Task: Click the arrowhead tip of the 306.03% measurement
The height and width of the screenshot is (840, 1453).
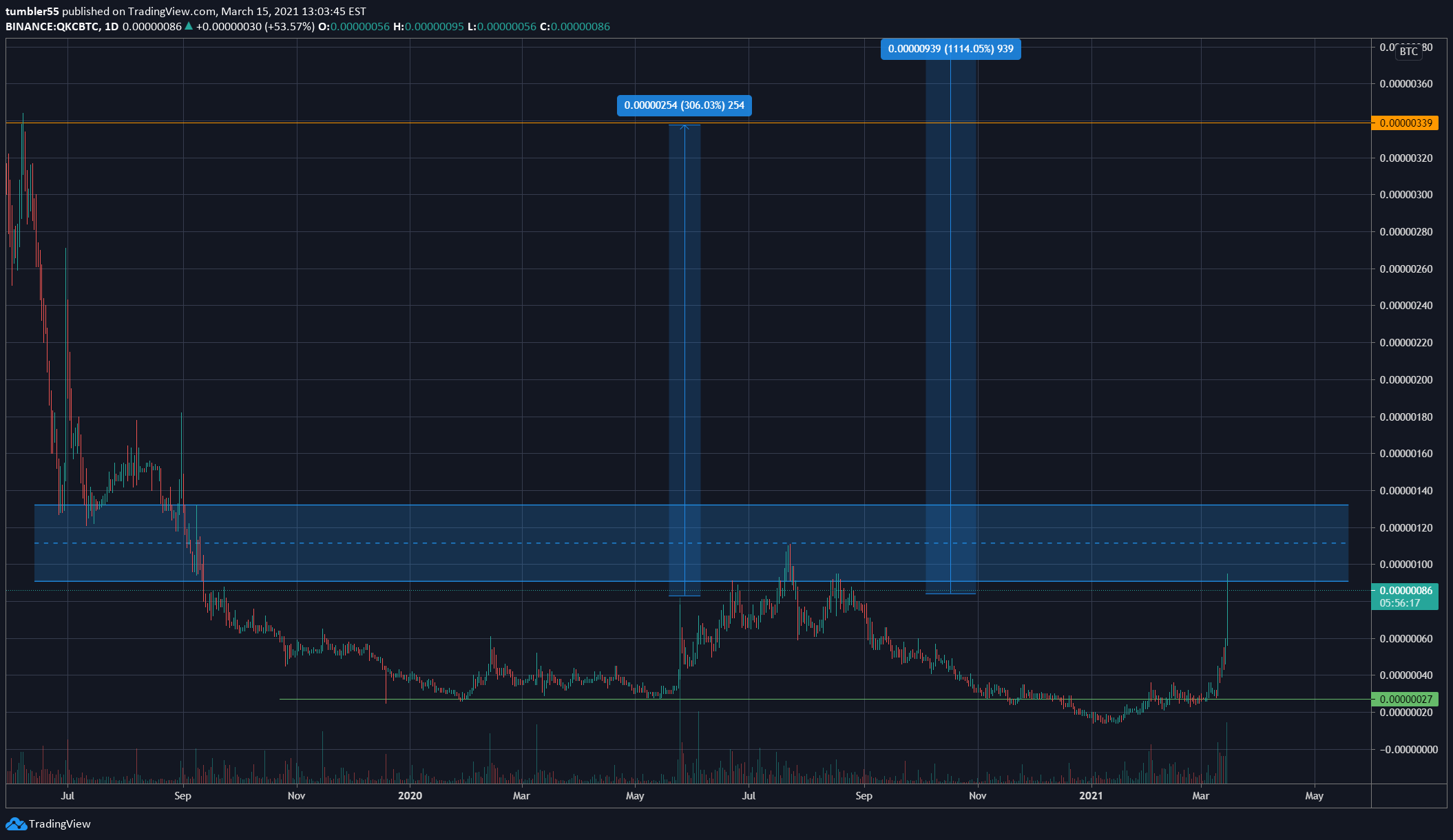Action: pyautogui.click(x=684, y=126)
